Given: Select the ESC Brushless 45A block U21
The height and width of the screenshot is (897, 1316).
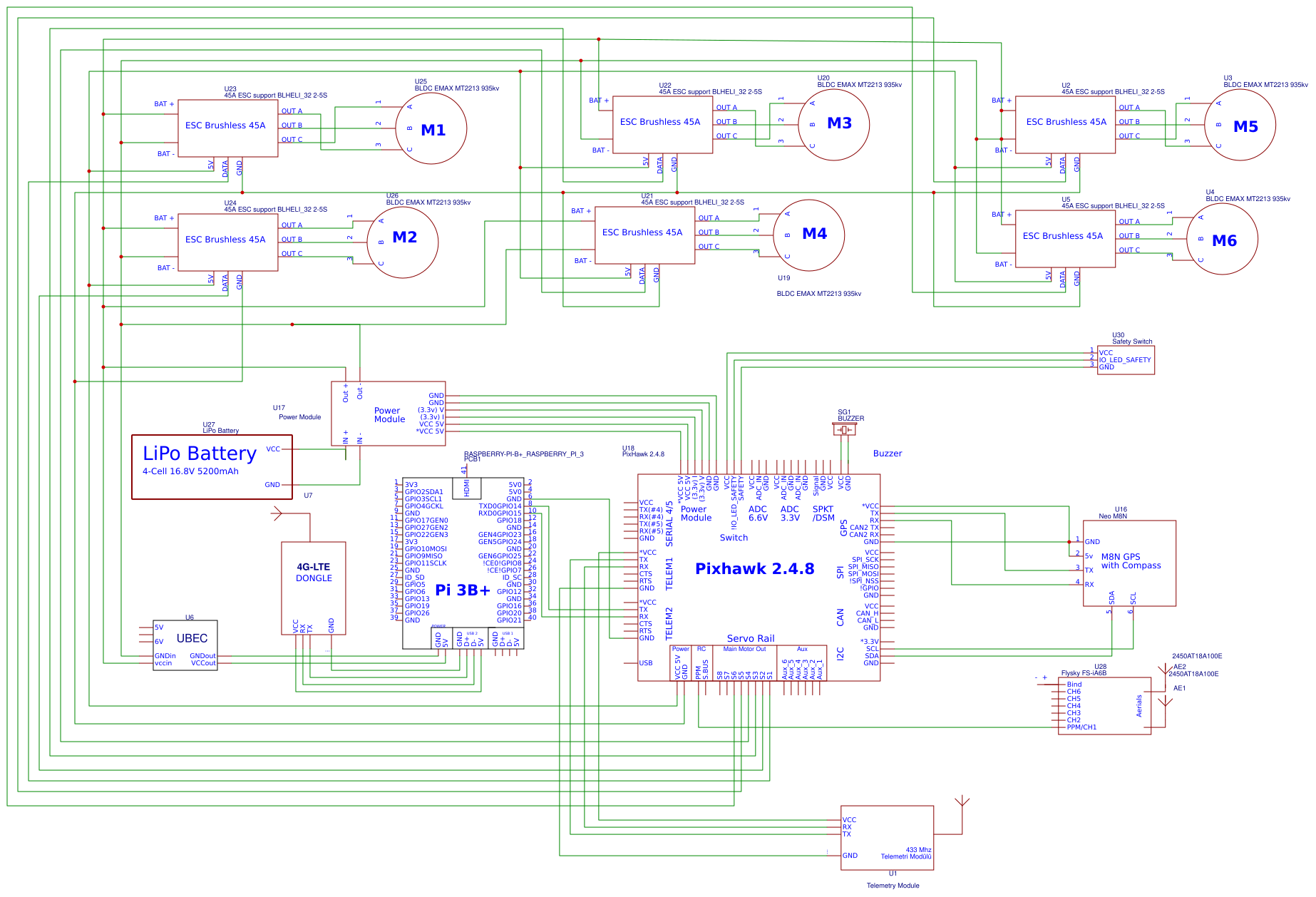Looking at the screenshot, I should click(645, 235).
